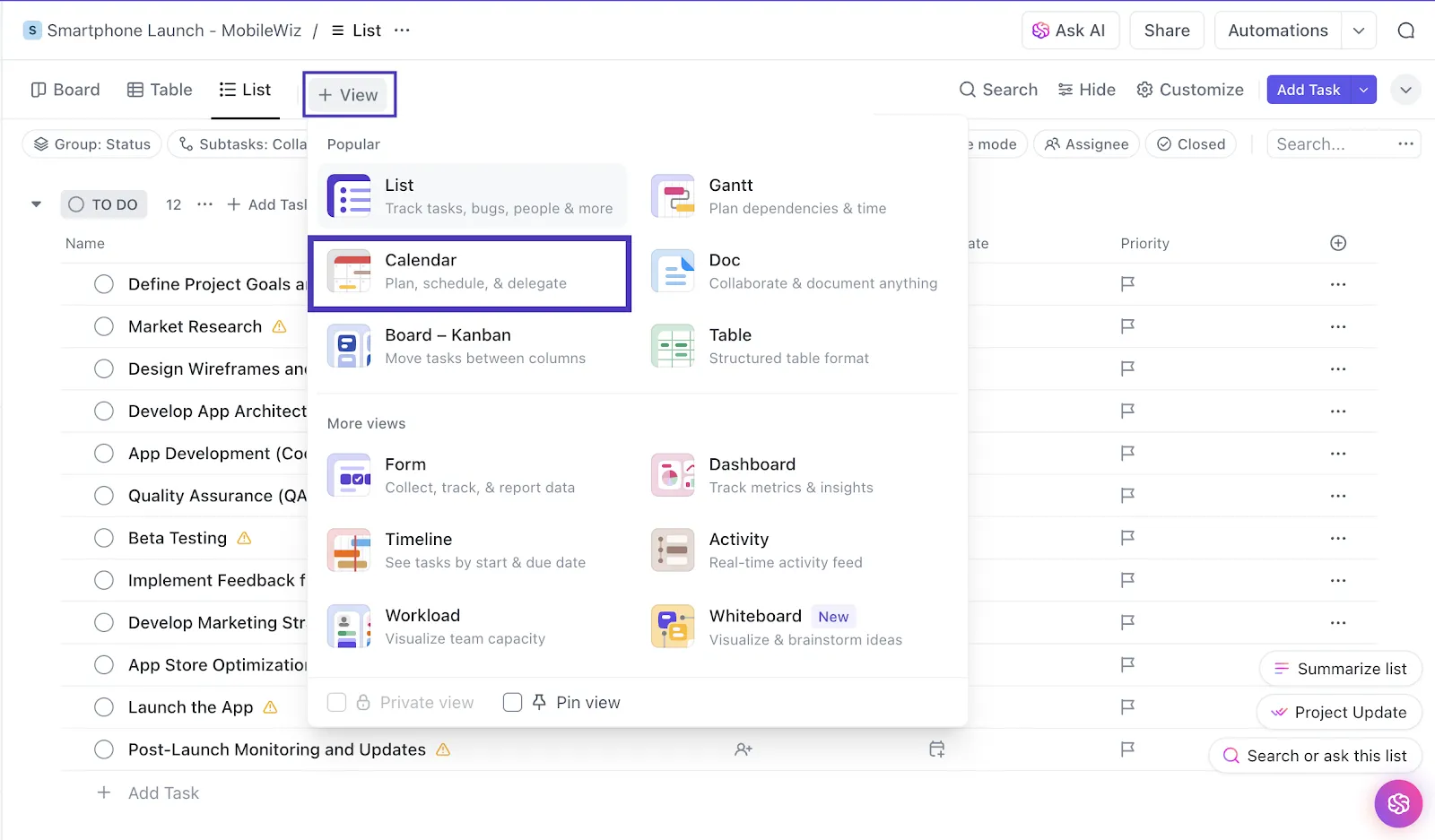The height and width of the screenshot is (840, 1435).
Task: Open the Smartphone Launch - MobileWiz breadcrumb
Action: (162, 30)
